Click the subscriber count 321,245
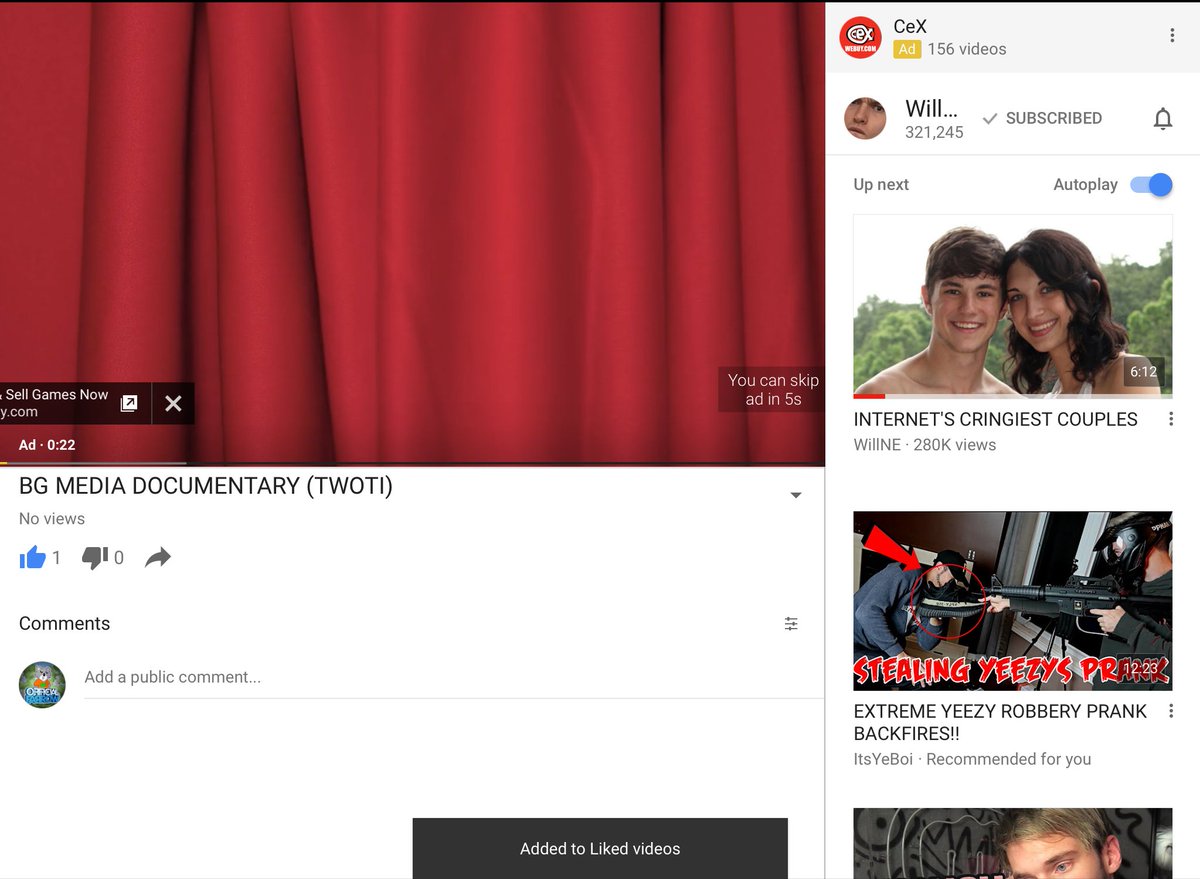The height and width of the screenshot is (879, 1200). [934, 132]
